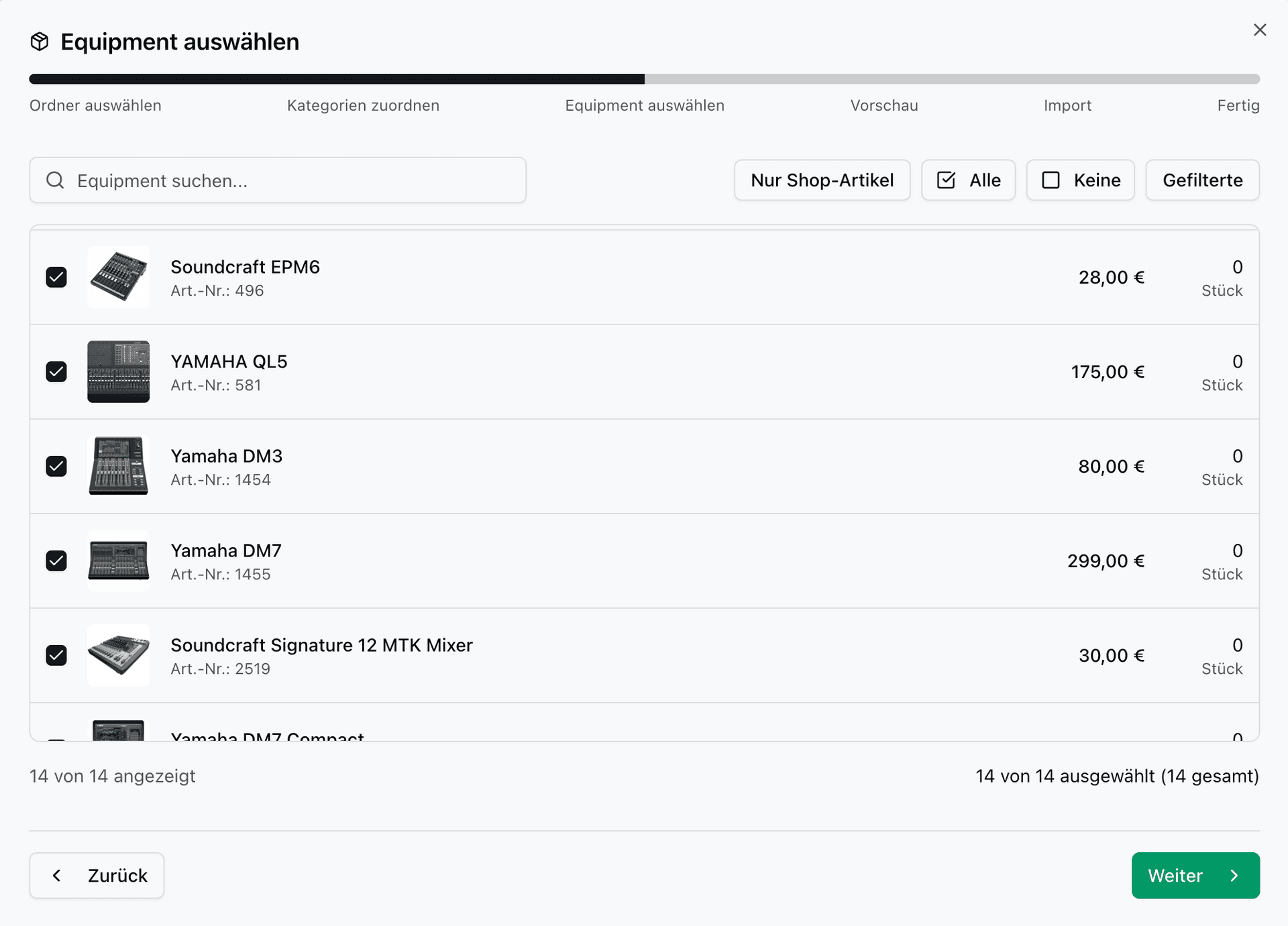This screenshot has height=926, width=1288.
Task: Deselect everything with Keine button
Action: pos(1080,180)
